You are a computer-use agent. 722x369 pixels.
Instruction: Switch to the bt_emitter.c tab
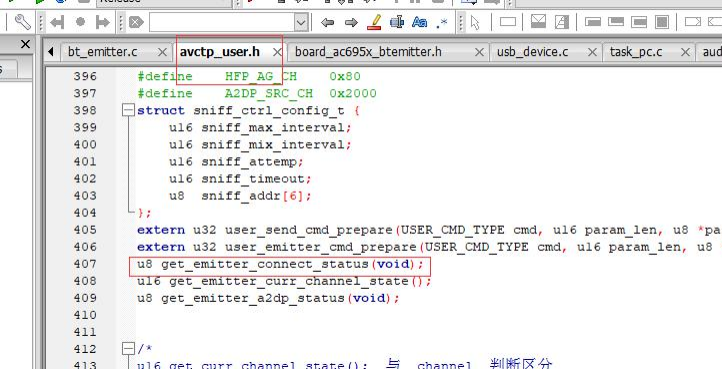click(x=102, y=52)
